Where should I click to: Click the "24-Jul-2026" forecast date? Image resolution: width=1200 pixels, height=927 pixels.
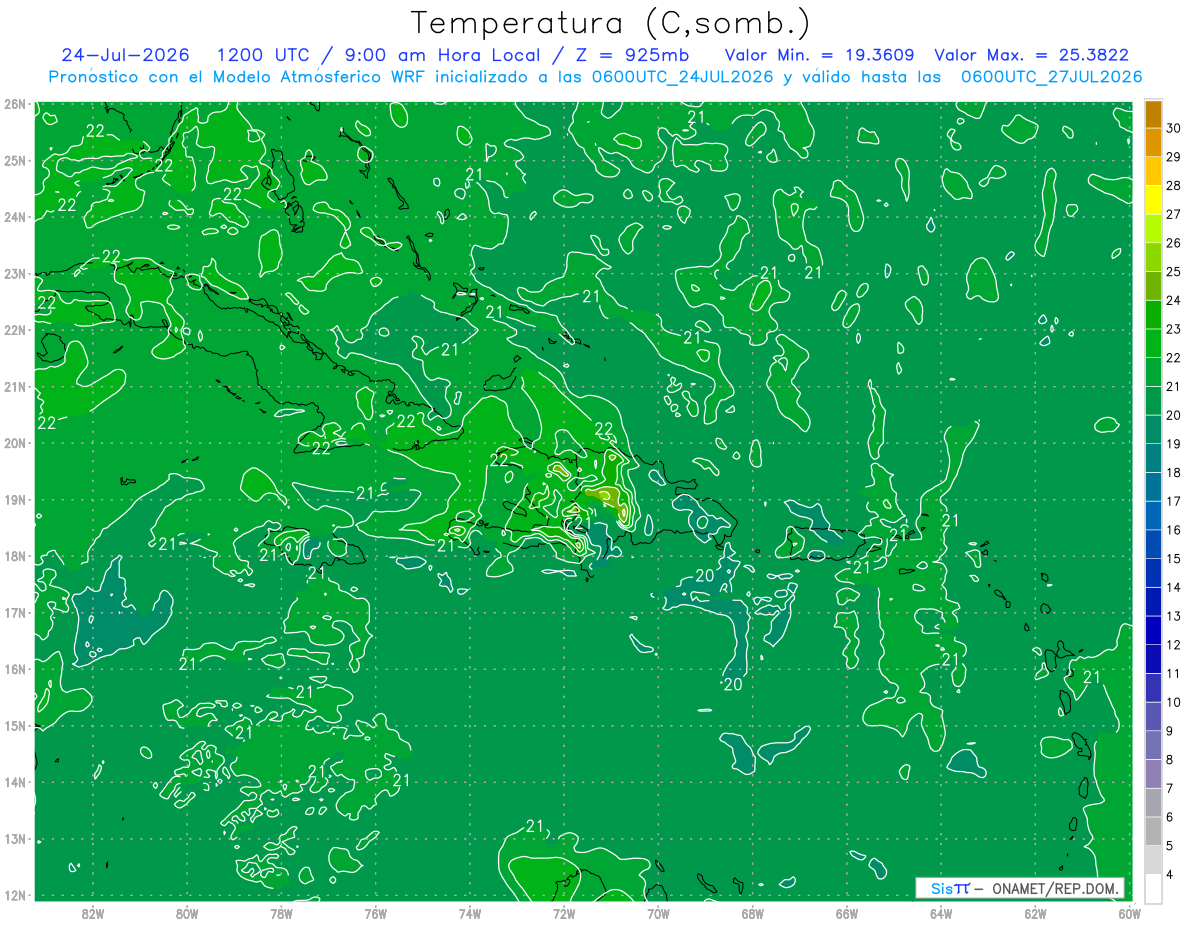coord(125,55)
